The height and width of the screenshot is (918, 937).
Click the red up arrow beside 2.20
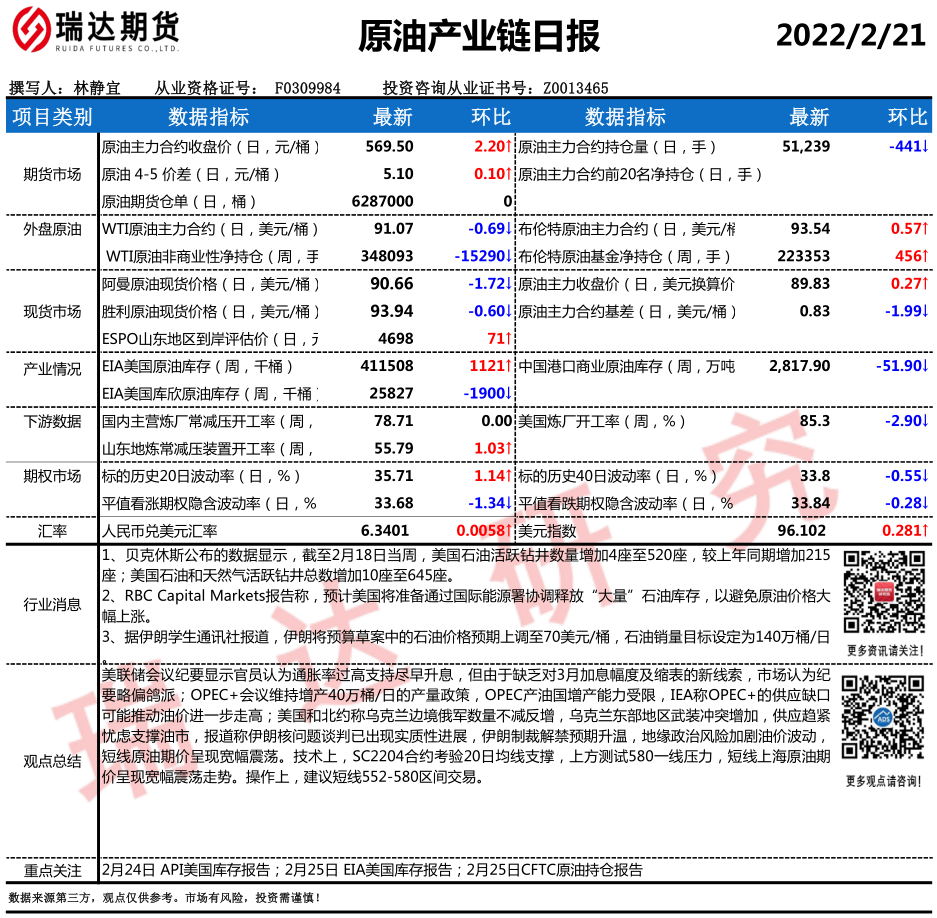click(x=509, y=147)
